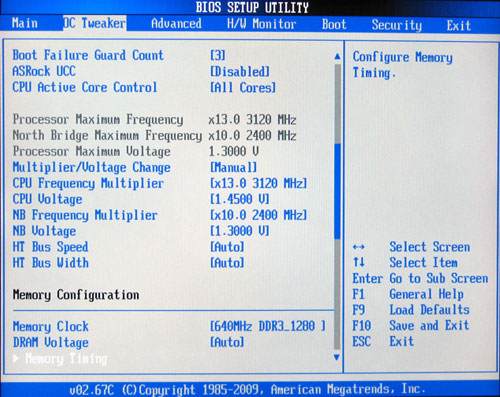Expand the Memory Timing submenu arrow

point(16,359)
